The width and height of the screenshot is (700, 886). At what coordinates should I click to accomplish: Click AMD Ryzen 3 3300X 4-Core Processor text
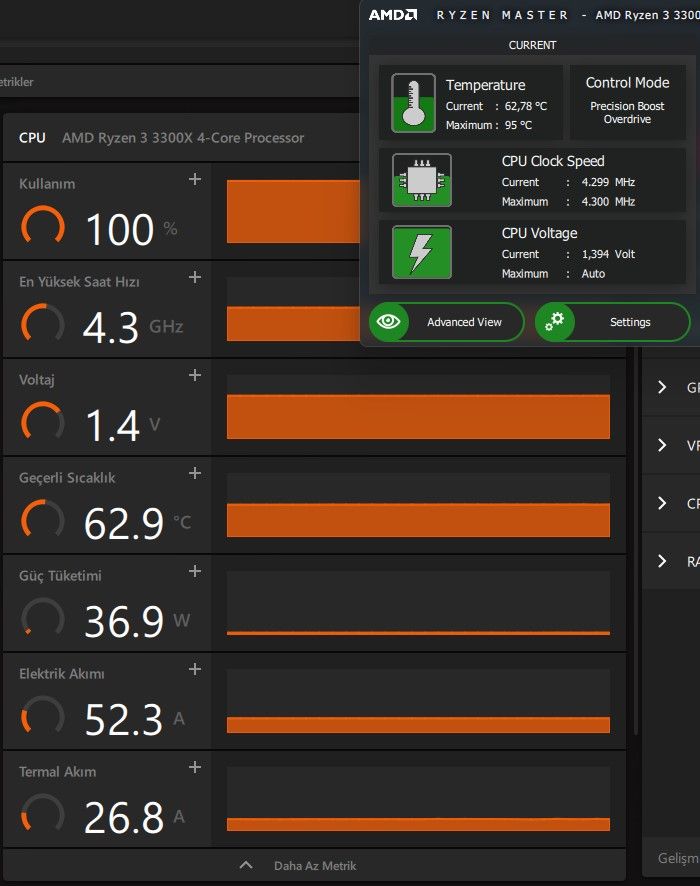[183, 138]
